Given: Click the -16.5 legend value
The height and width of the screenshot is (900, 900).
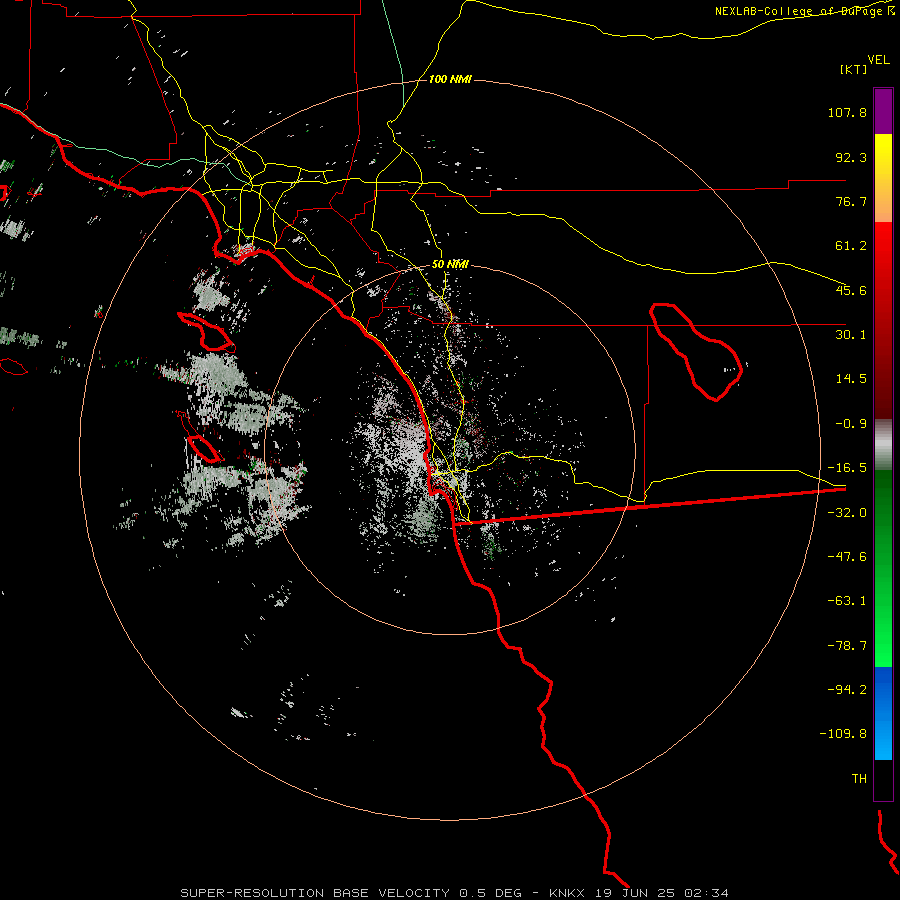Looking at the screenshot, I should pos(847,468).
